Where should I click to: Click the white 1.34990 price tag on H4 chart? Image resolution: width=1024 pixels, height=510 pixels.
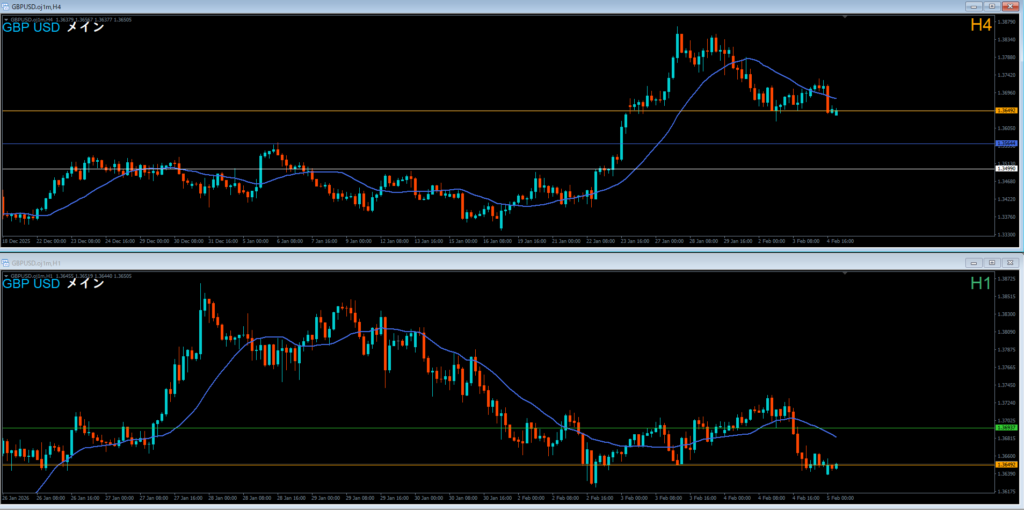tap(1006, 169)
